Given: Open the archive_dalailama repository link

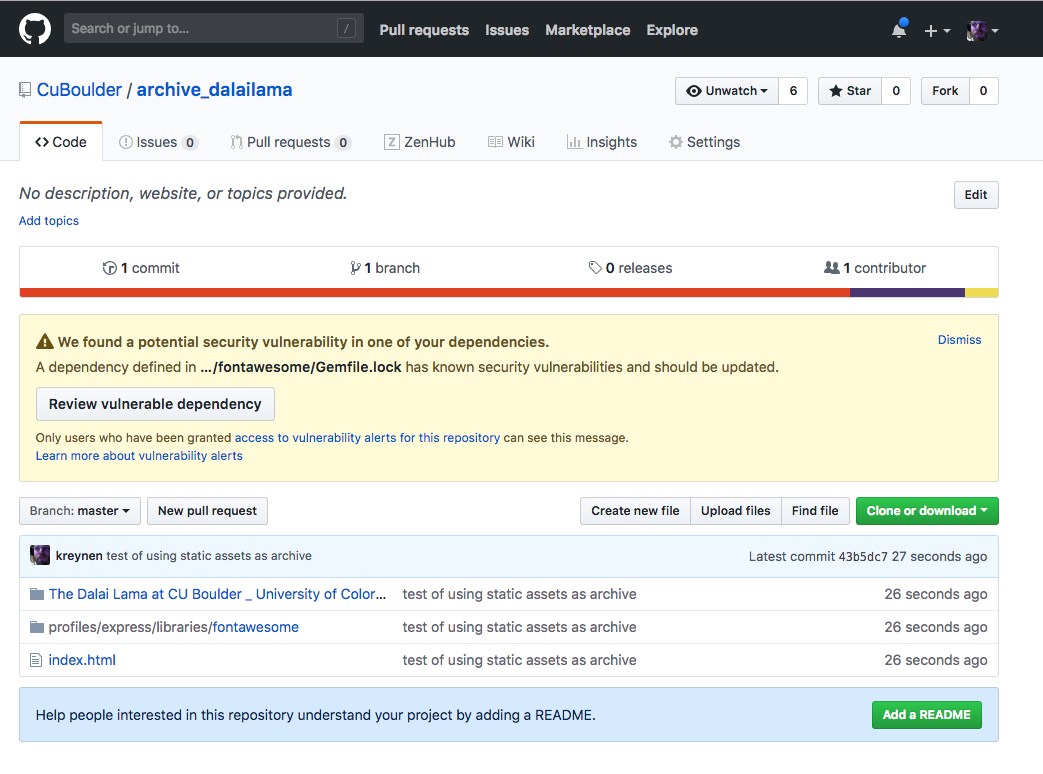Looking at the screenshot, I should click(x=214, y=90).
